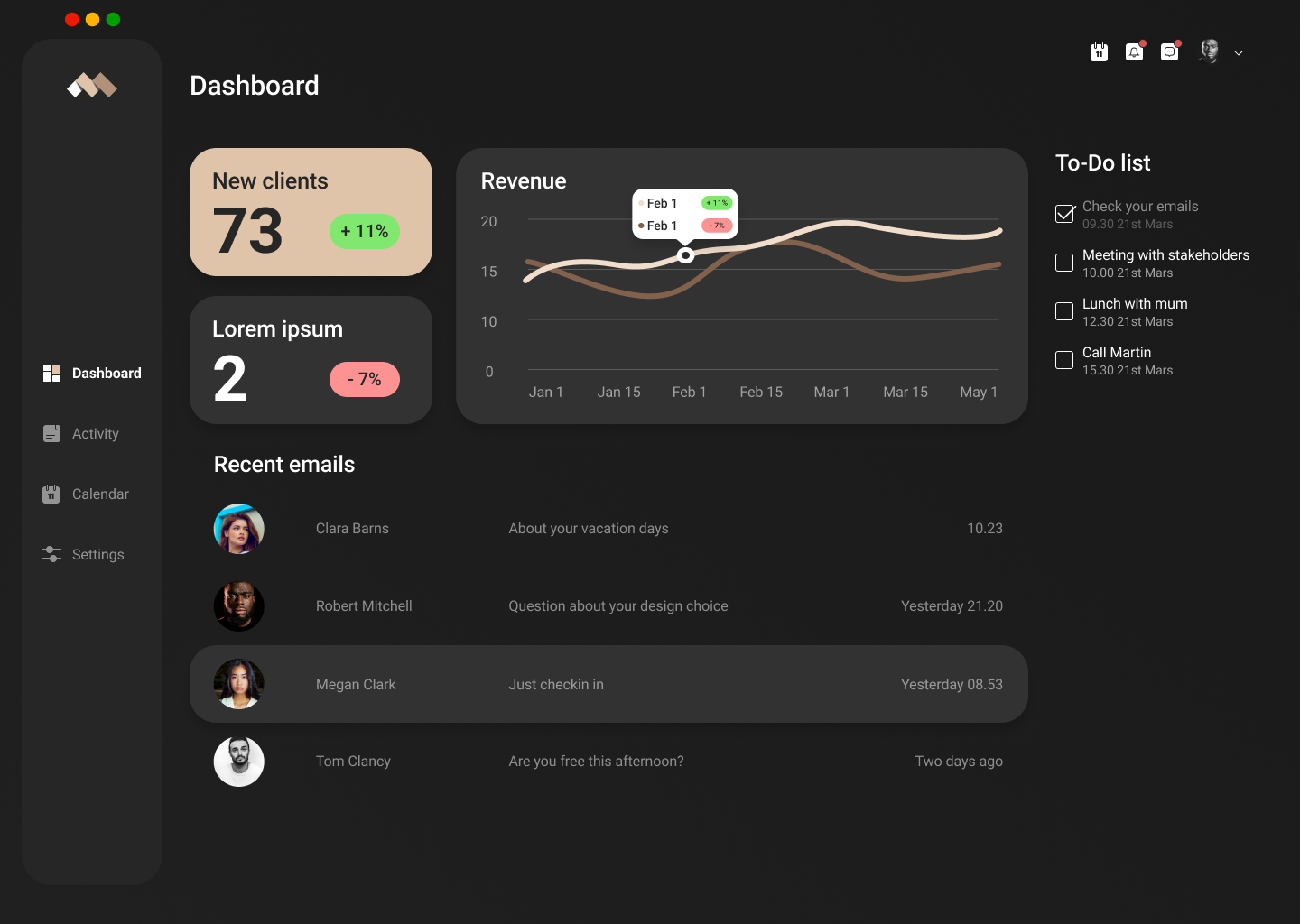Check off Meeting with stakeholders
The image size is (1300, 924).
[x=1064, y=263]
